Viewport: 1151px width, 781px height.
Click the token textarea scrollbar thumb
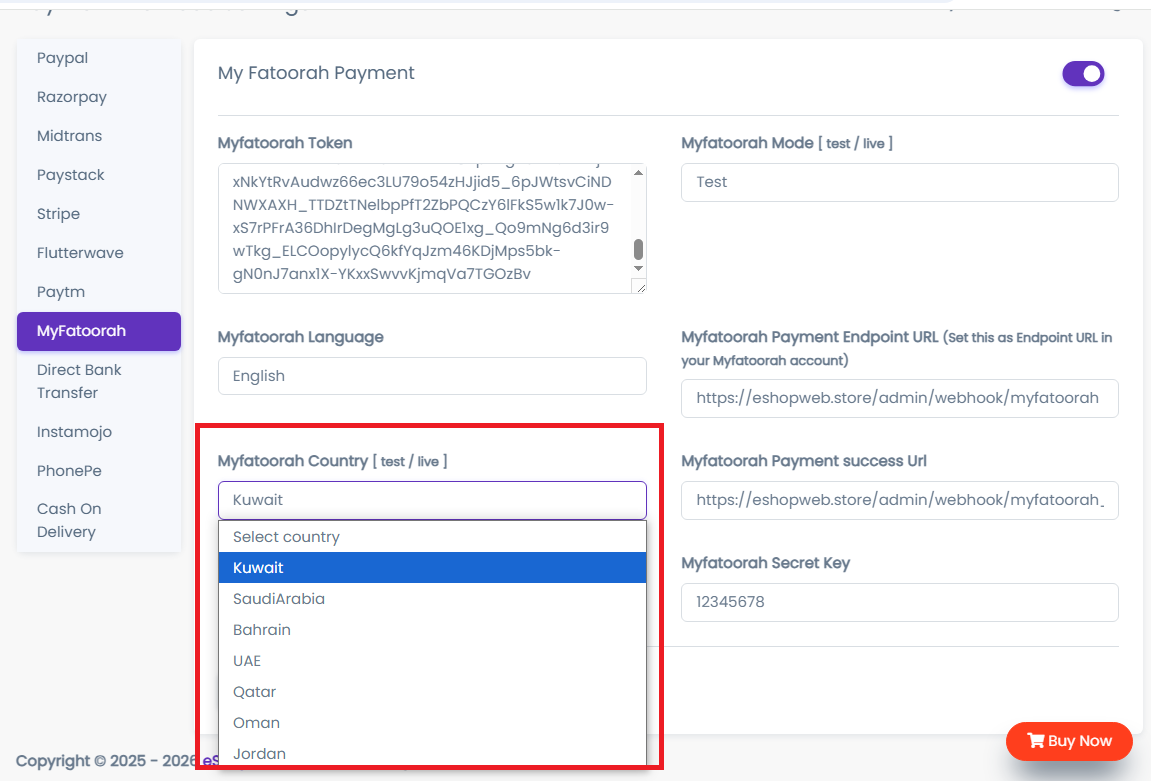pyautogui.click(x=639, y=250)
